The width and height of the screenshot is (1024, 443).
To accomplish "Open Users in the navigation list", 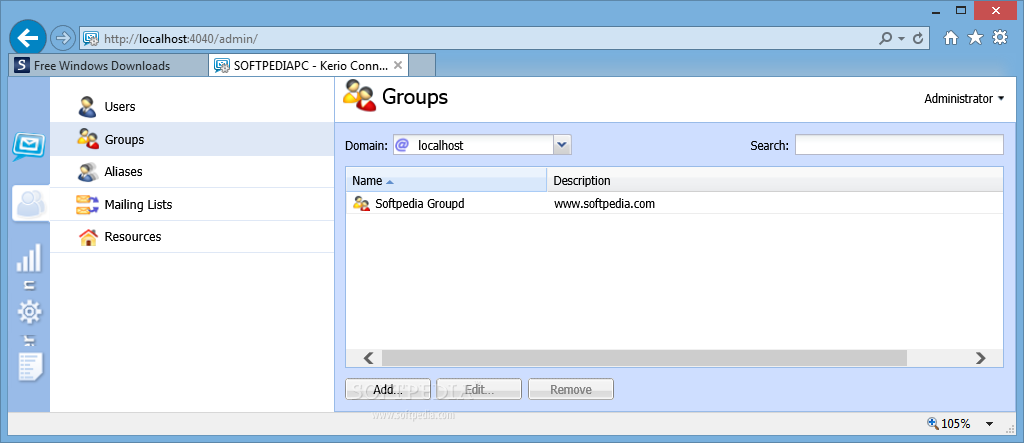I will click(192, 107).
